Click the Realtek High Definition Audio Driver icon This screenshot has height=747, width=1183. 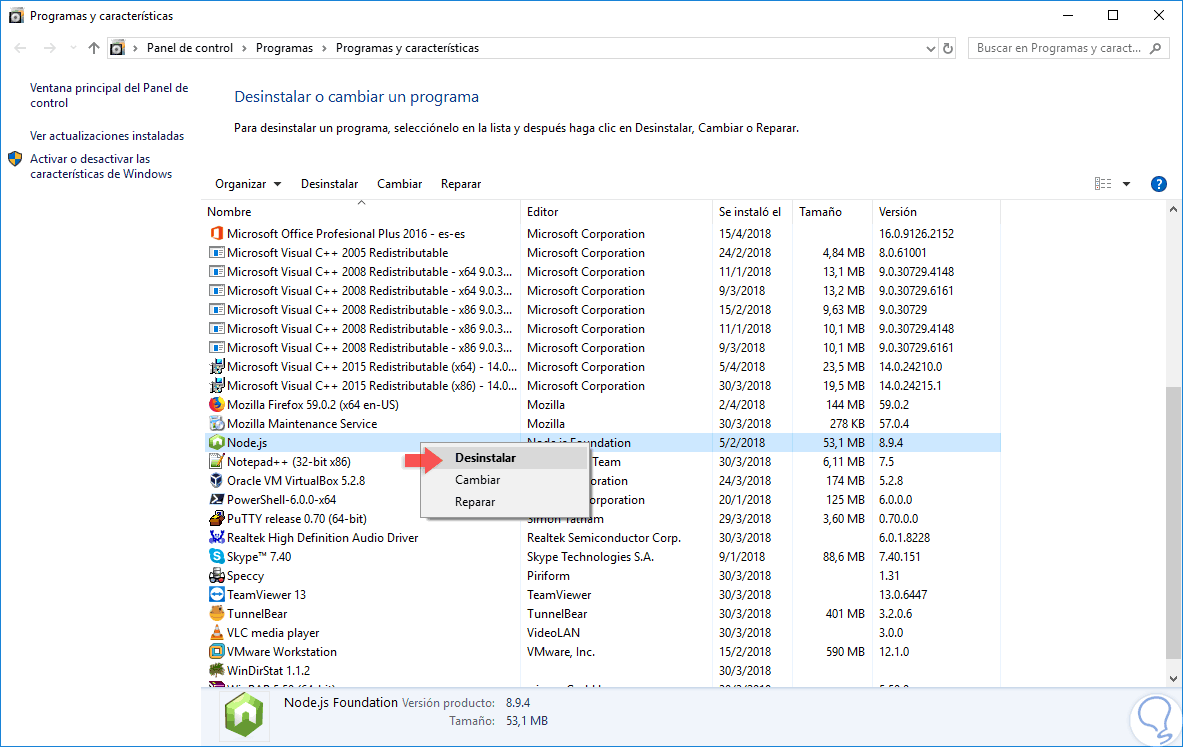pos(217,537)
